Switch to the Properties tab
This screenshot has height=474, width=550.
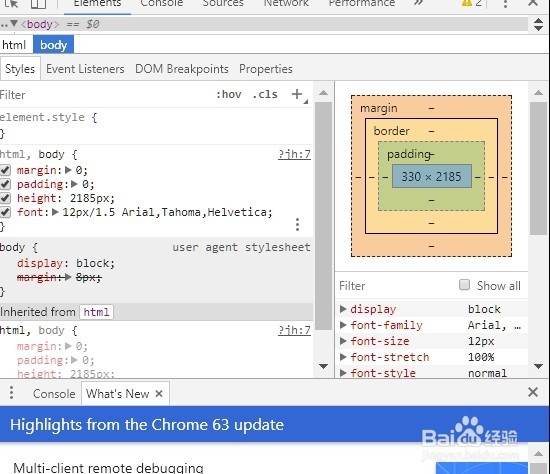point(266,69)
